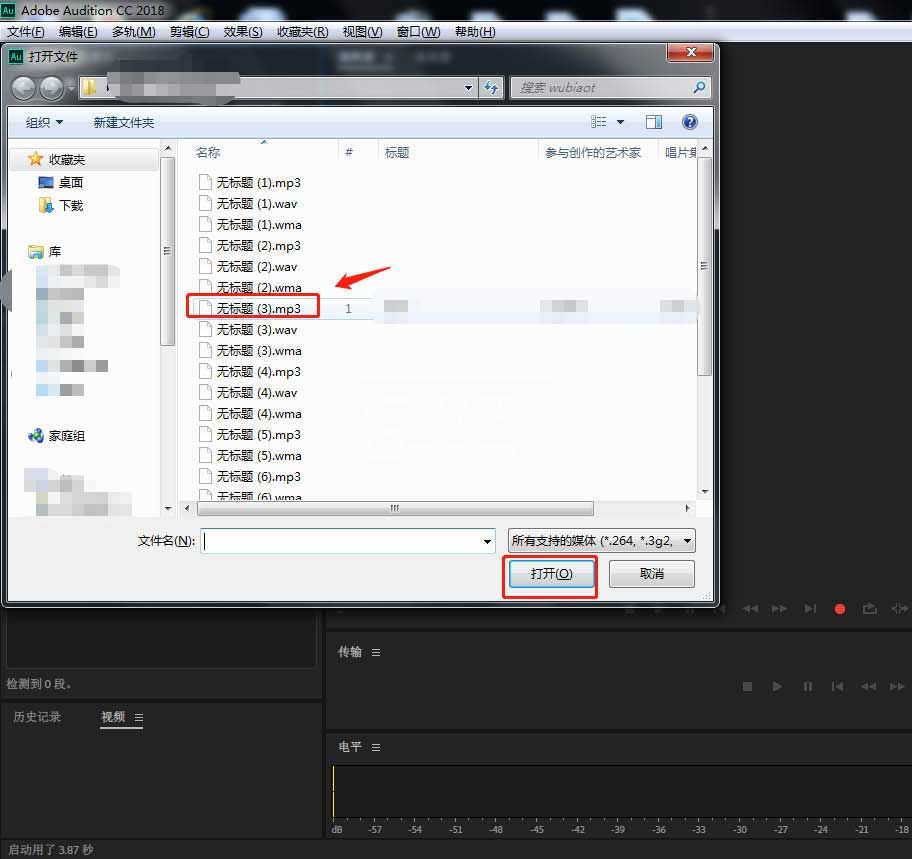This screenshot has height=859, width=912.
Task: Select the Downloads (下载) folder
Action: click(x=60, y=205)
